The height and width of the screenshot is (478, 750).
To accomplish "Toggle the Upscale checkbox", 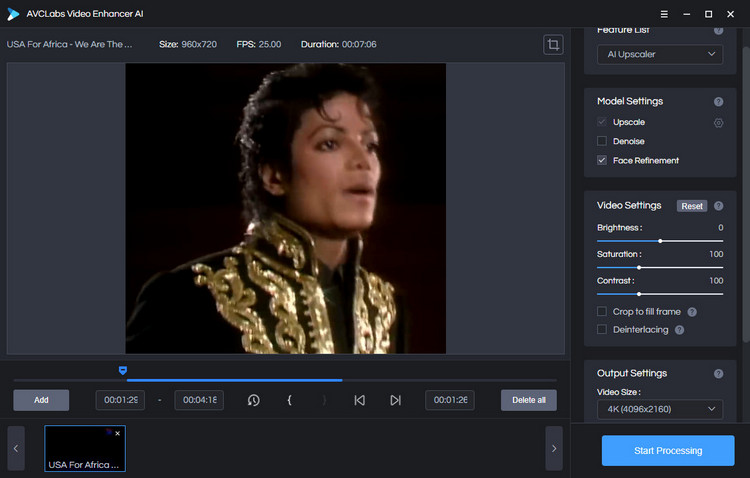I will 602,122.
